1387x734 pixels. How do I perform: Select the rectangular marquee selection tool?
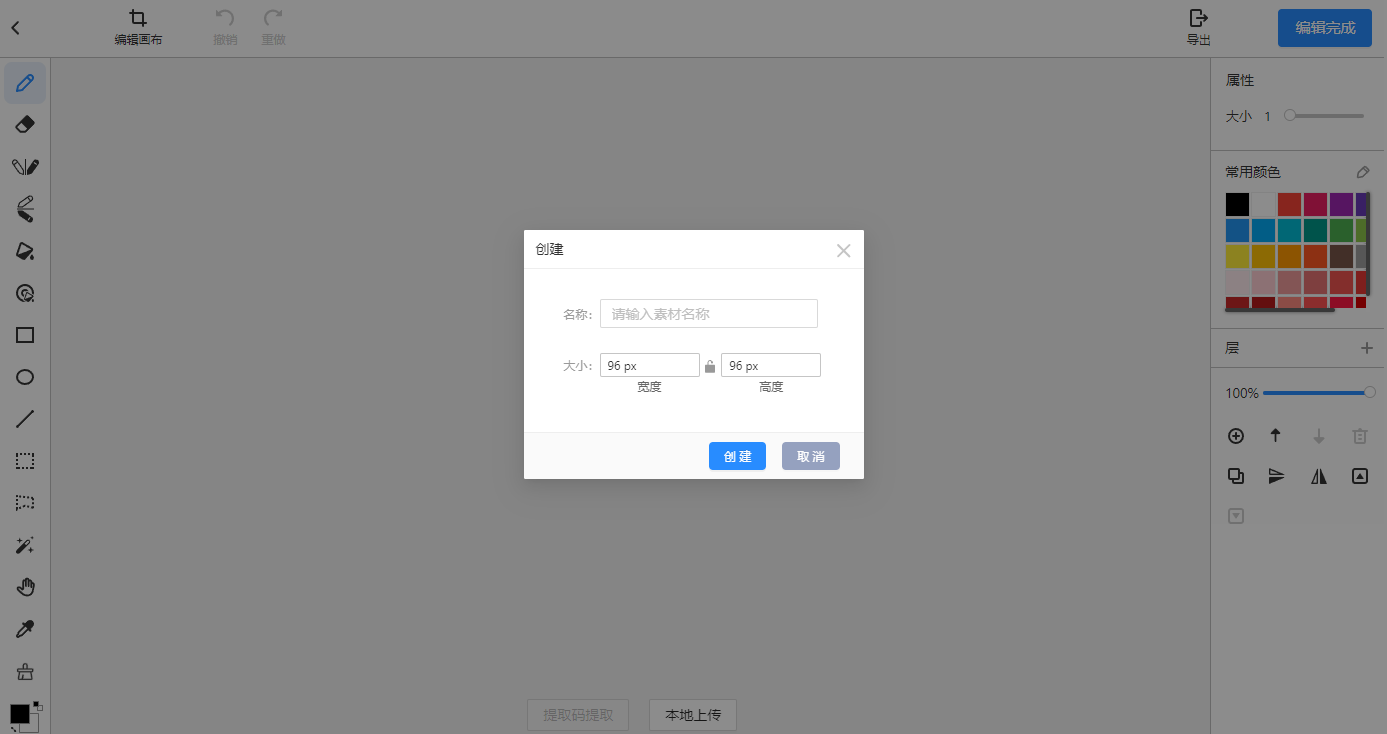click(x=25, y=461)
